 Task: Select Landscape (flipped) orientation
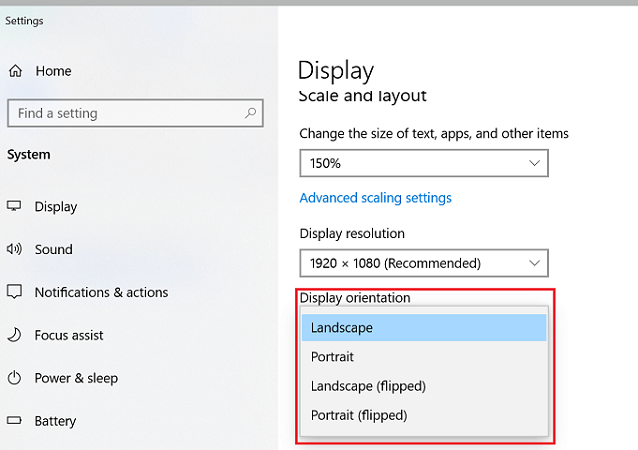(x=424, y=386)
